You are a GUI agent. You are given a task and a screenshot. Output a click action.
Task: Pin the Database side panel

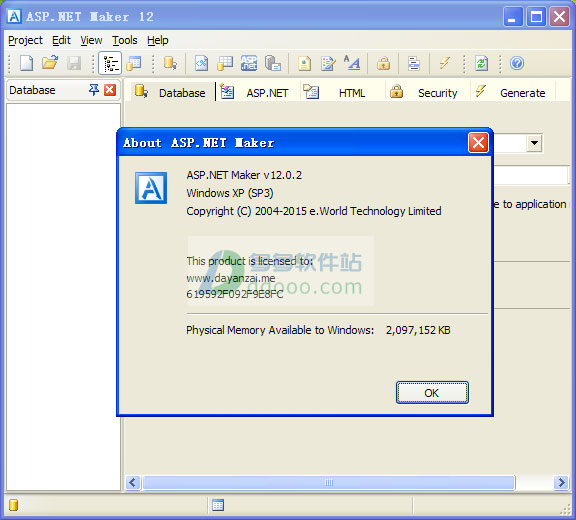[94, 90]
